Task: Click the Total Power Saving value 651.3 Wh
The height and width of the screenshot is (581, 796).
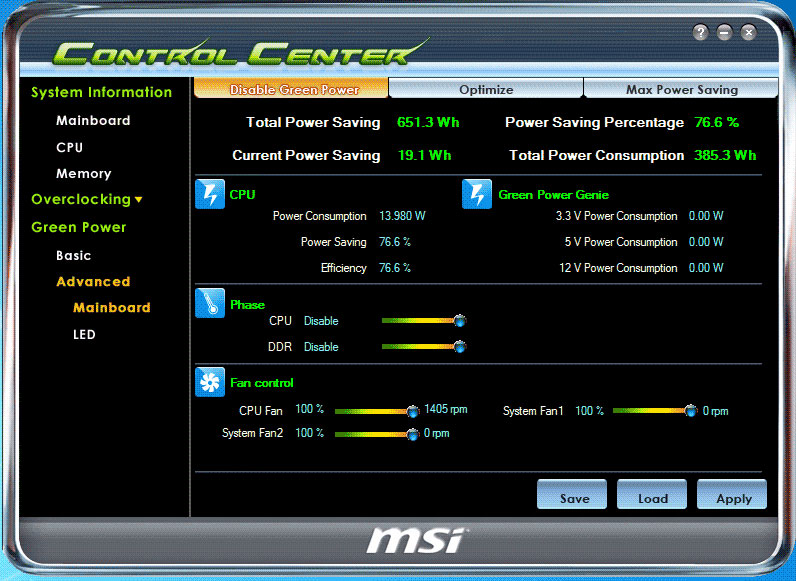Action: click(428, 122)
